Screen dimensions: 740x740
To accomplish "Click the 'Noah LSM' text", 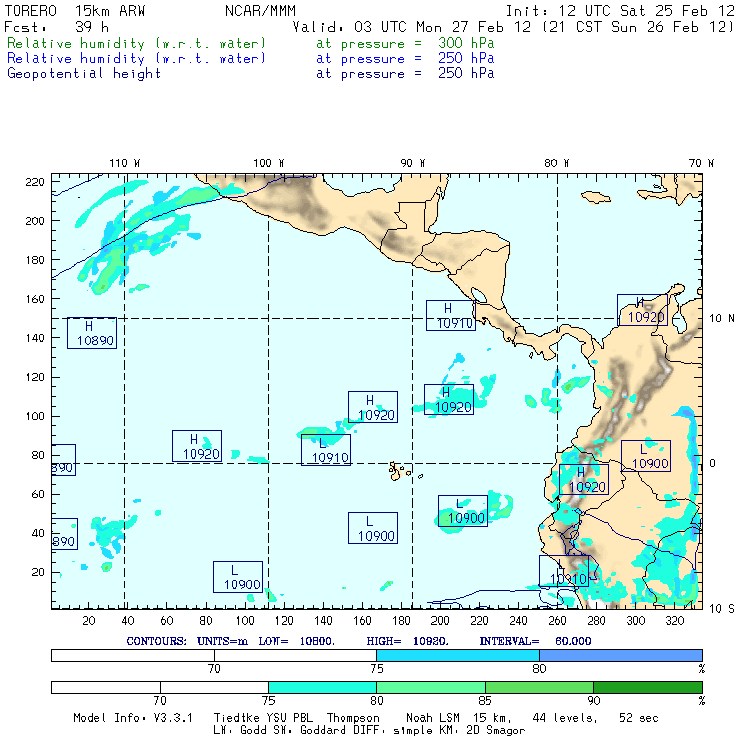I will pos(432,718).
